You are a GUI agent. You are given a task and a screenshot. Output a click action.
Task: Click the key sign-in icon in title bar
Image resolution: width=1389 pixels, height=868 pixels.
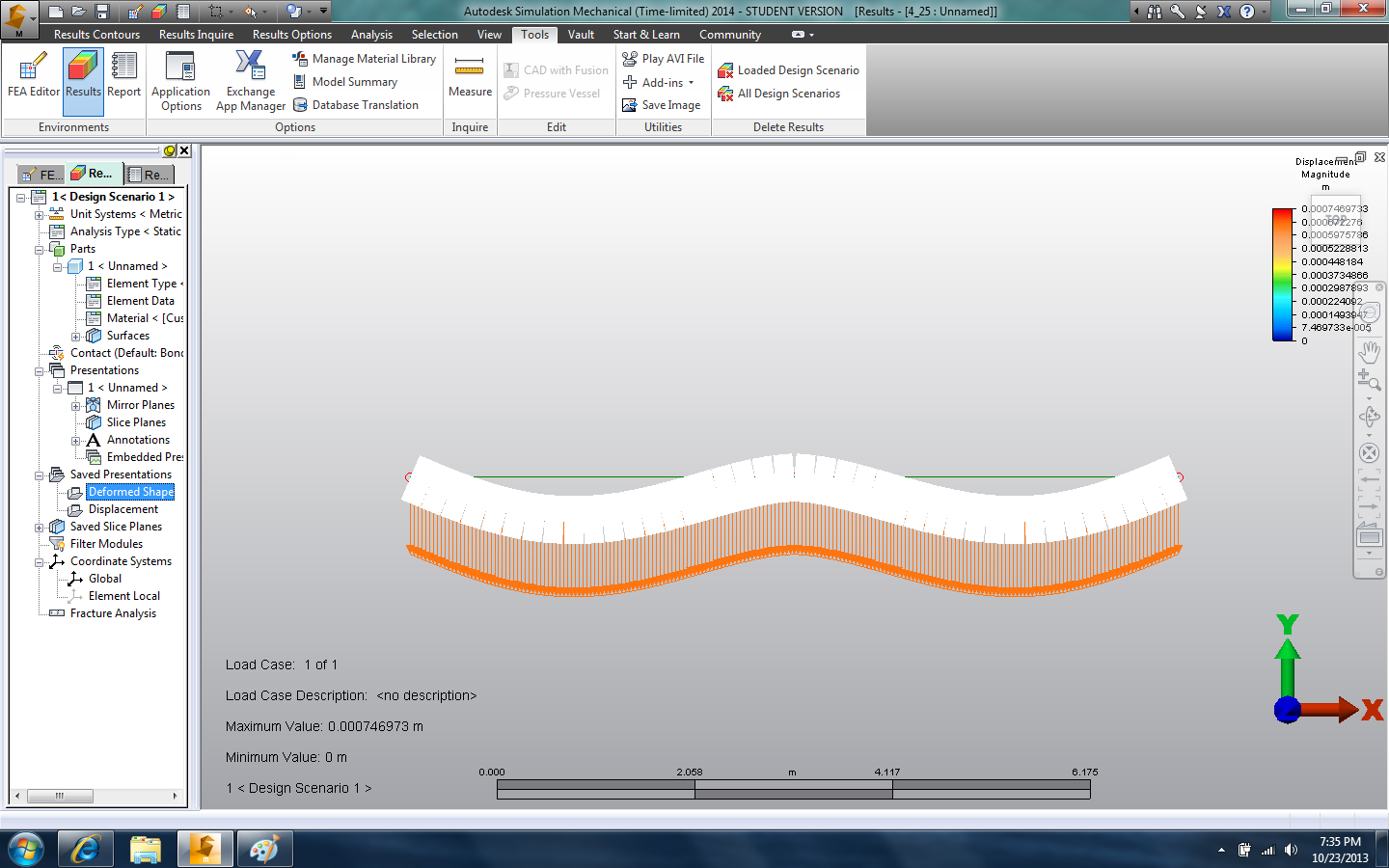pyautogui.click(x=1178, y=12)
